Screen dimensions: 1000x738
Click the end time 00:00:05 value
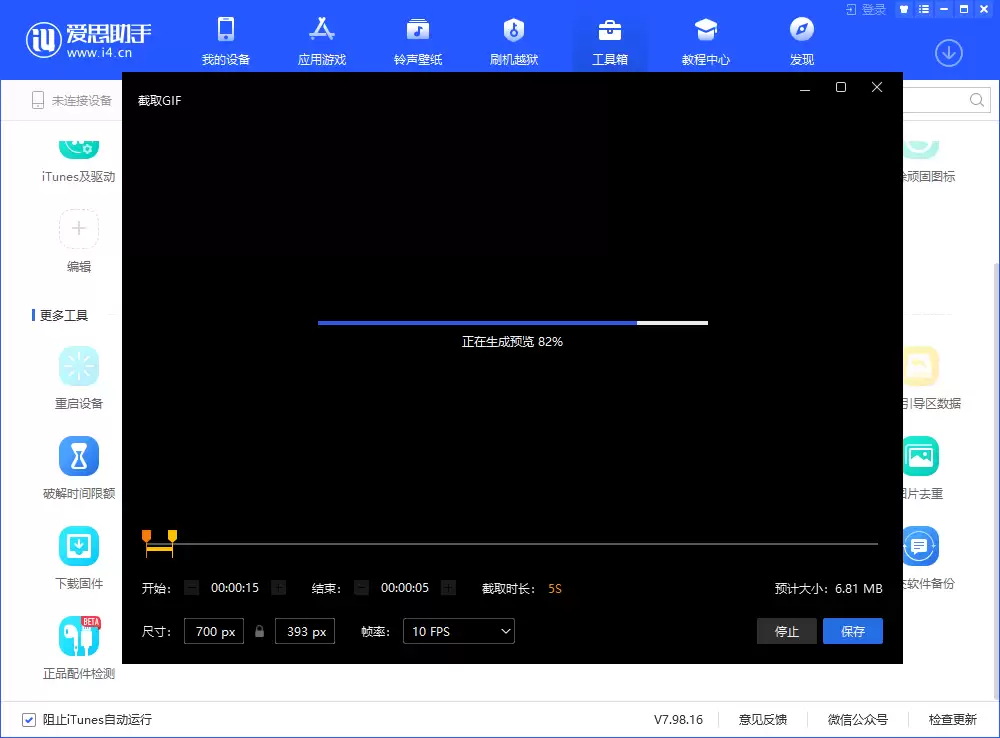click(405, 587)
